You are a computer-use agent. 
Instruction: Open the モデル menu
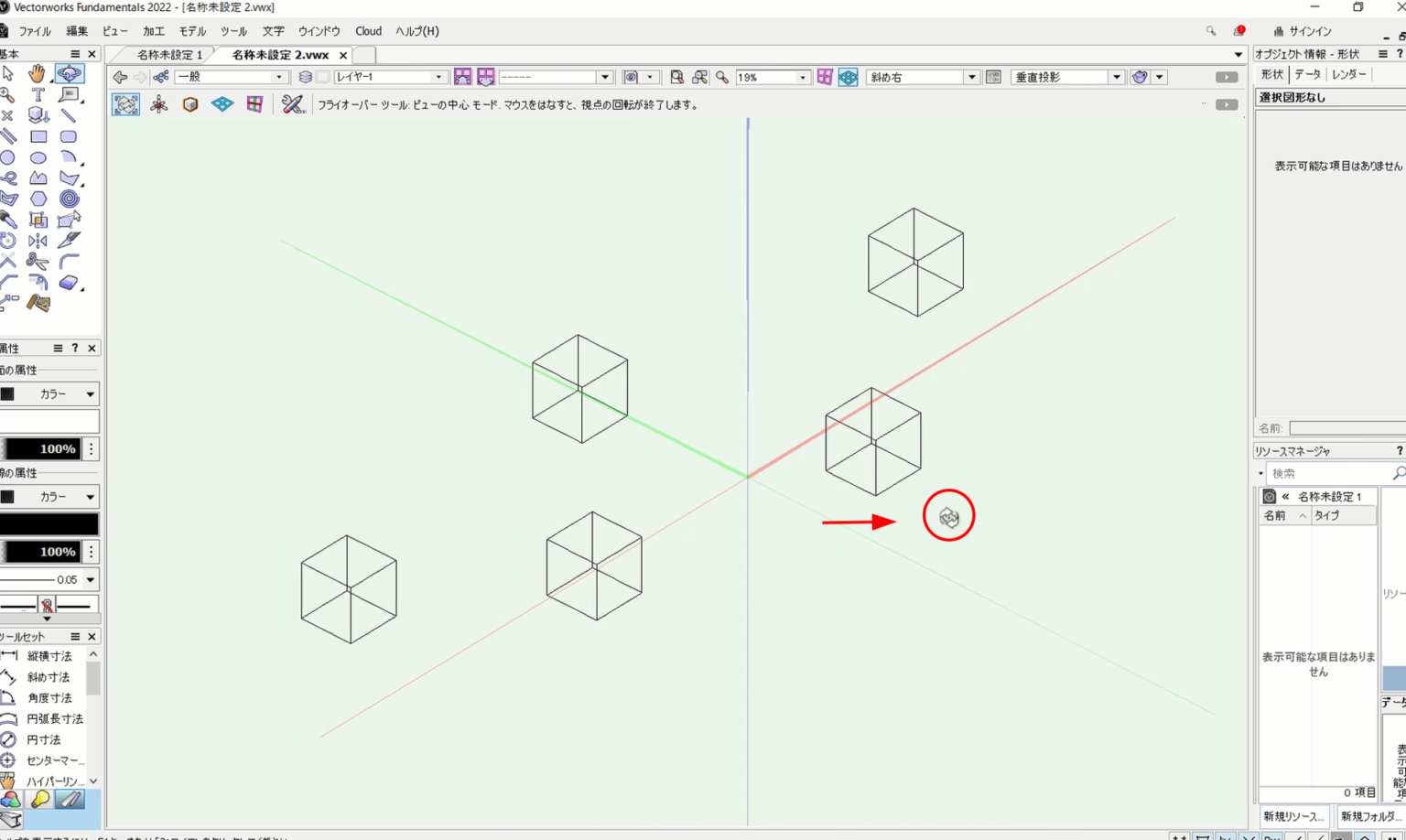click(x=192, y=31)
